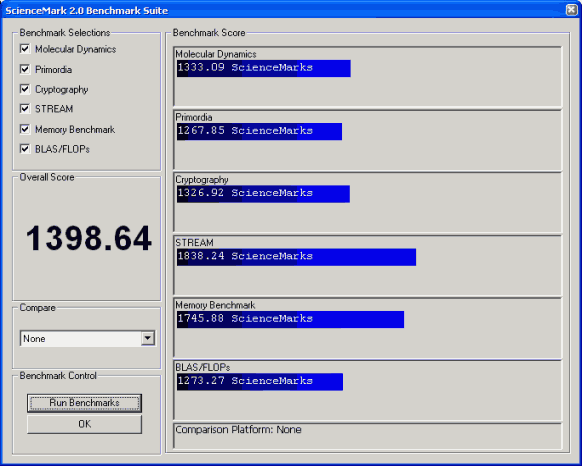Click the 'BLAS/FLOPs' score panel heading
Viewport: 582px width, 466px height.
(x=203, y=368)
